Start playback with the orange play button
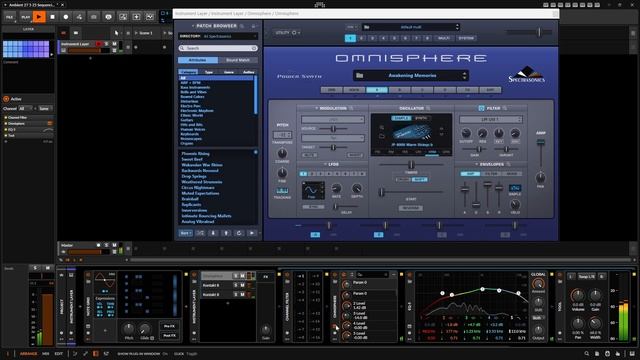Viewport: 640px width, 360px height. click(39, 17)
